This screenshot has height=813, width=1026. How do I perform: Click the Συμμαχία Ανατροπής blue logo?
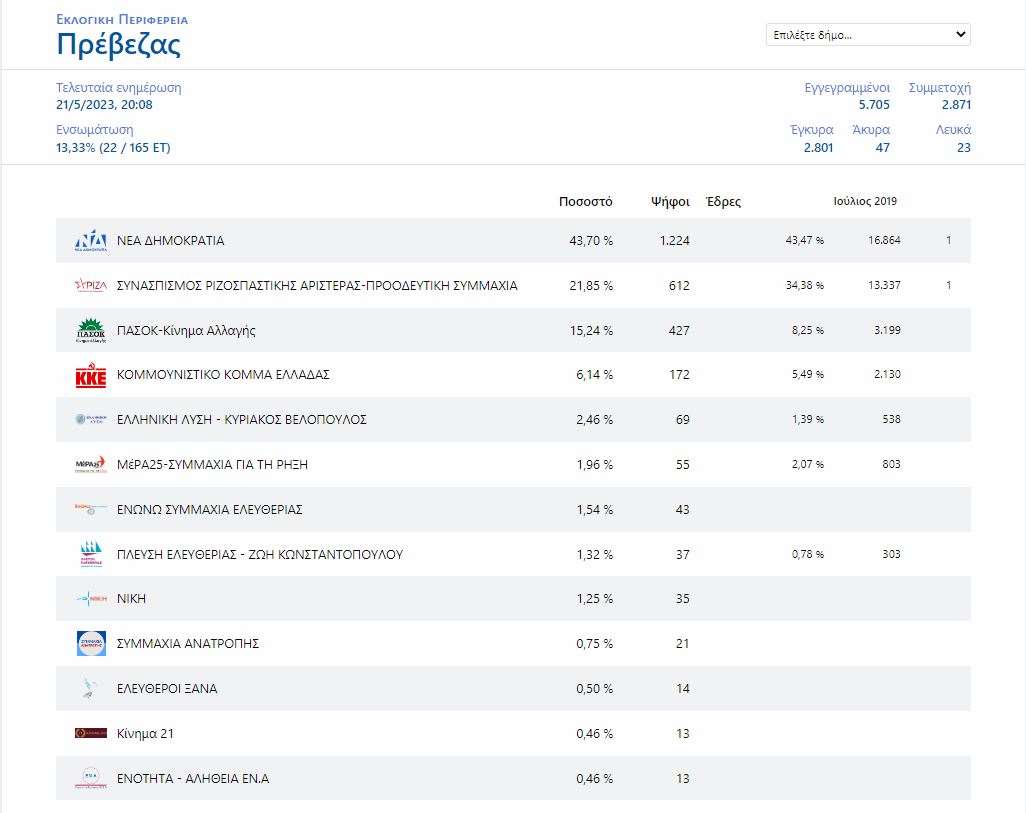point(91,644)
